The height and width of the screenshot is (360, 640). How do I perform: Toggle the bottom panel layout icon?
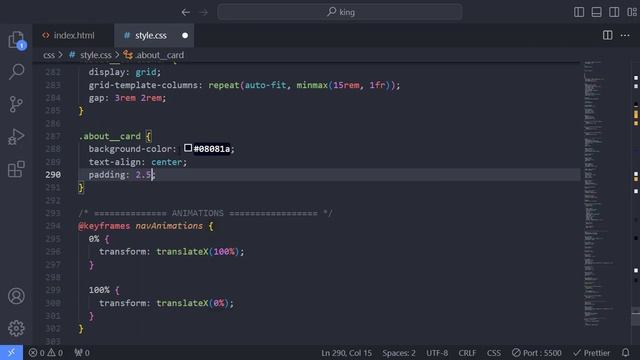click(x=596, y=12)
